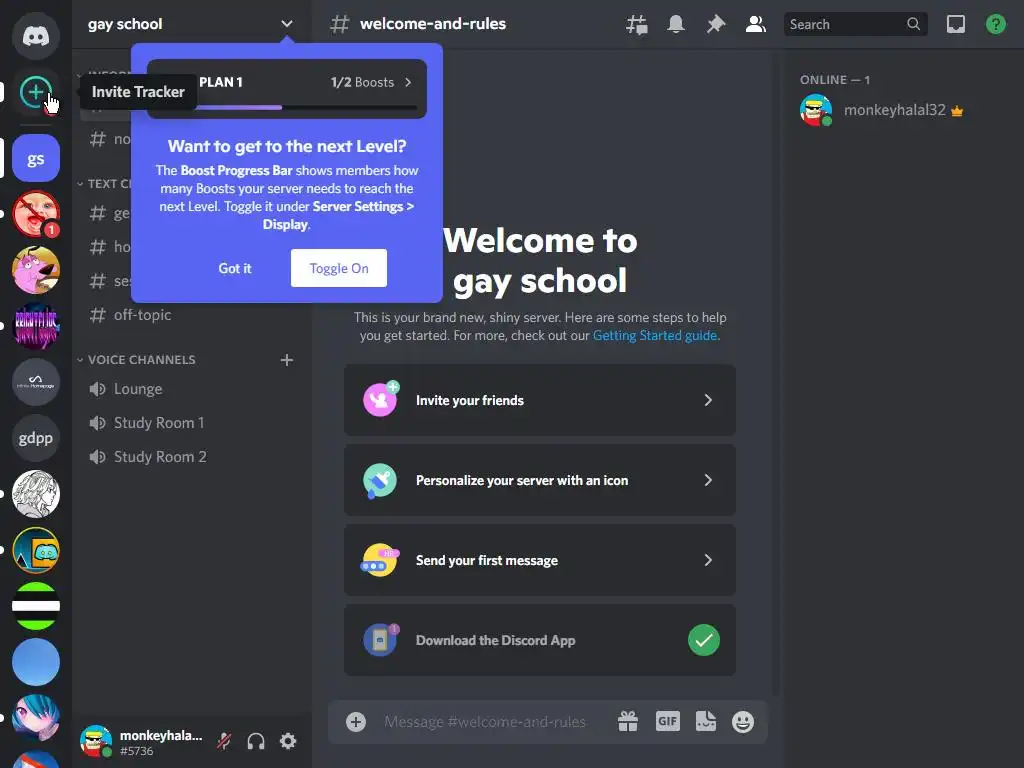The image size is (1024, 768).
Task: Open the purple neon text server
Action: (x=35, y=326)
